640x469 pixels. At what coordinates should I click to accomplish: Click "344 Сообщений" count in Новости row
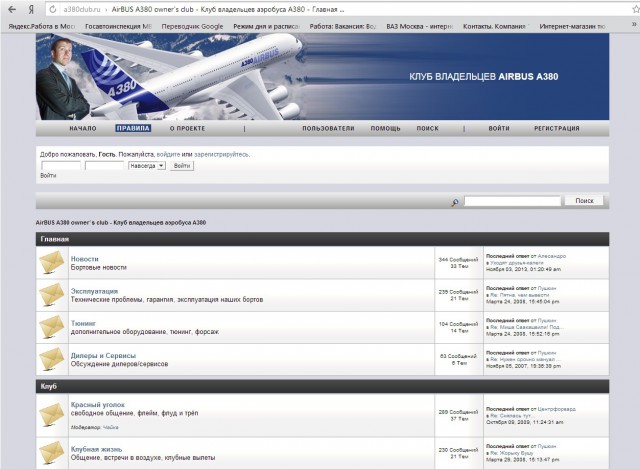point(458,260)
